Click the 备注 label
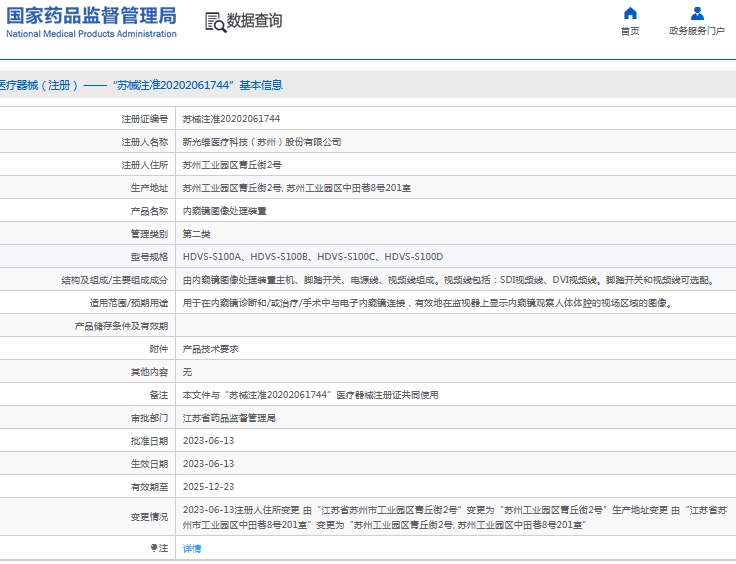736x564 pixels. point(159,395)
